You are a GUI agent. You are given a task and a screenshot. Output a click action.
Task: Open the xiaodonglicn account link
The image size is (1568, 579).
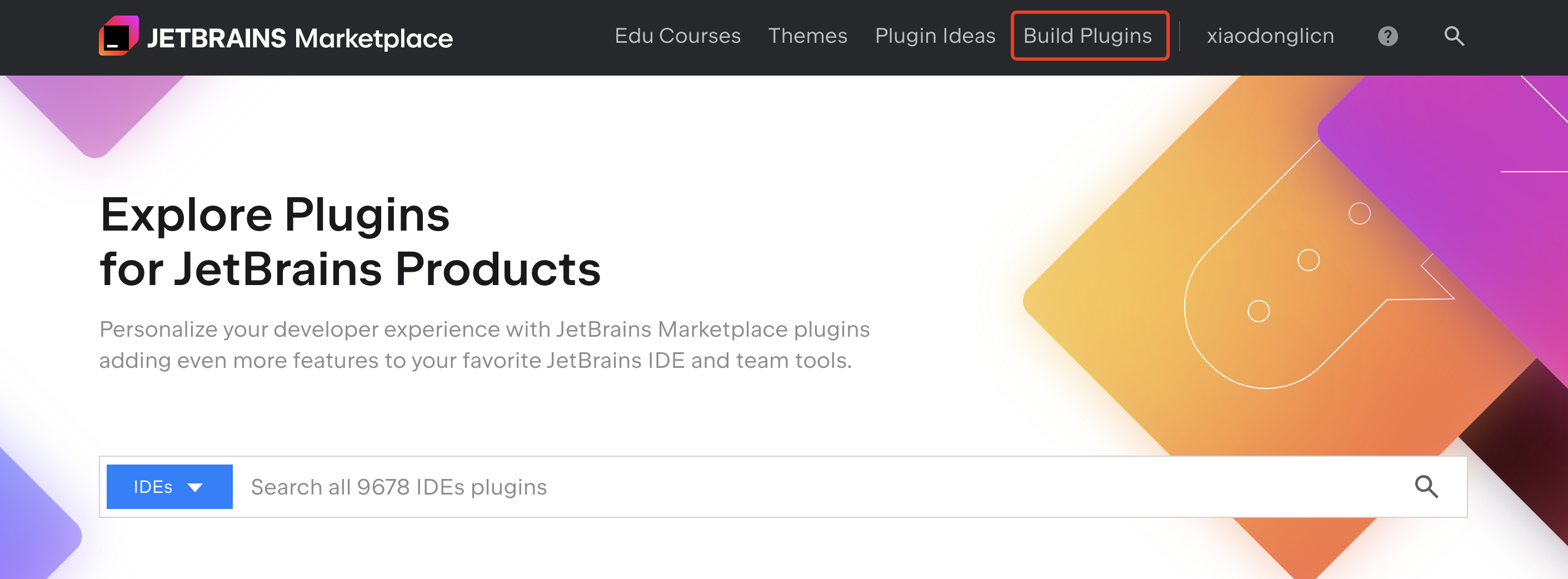[x=1270, y=36]
